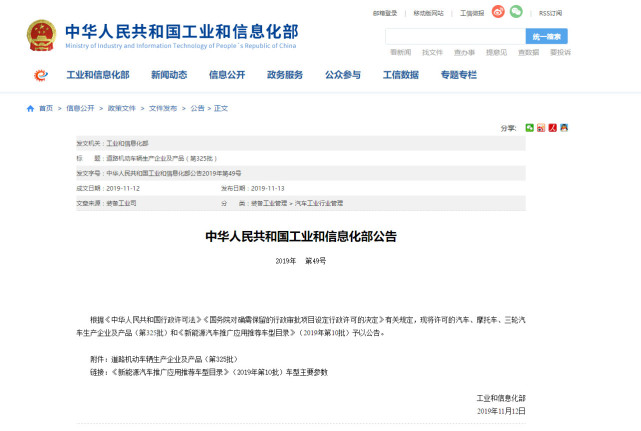Click 邮箱登录 link at top

(385, 13)
